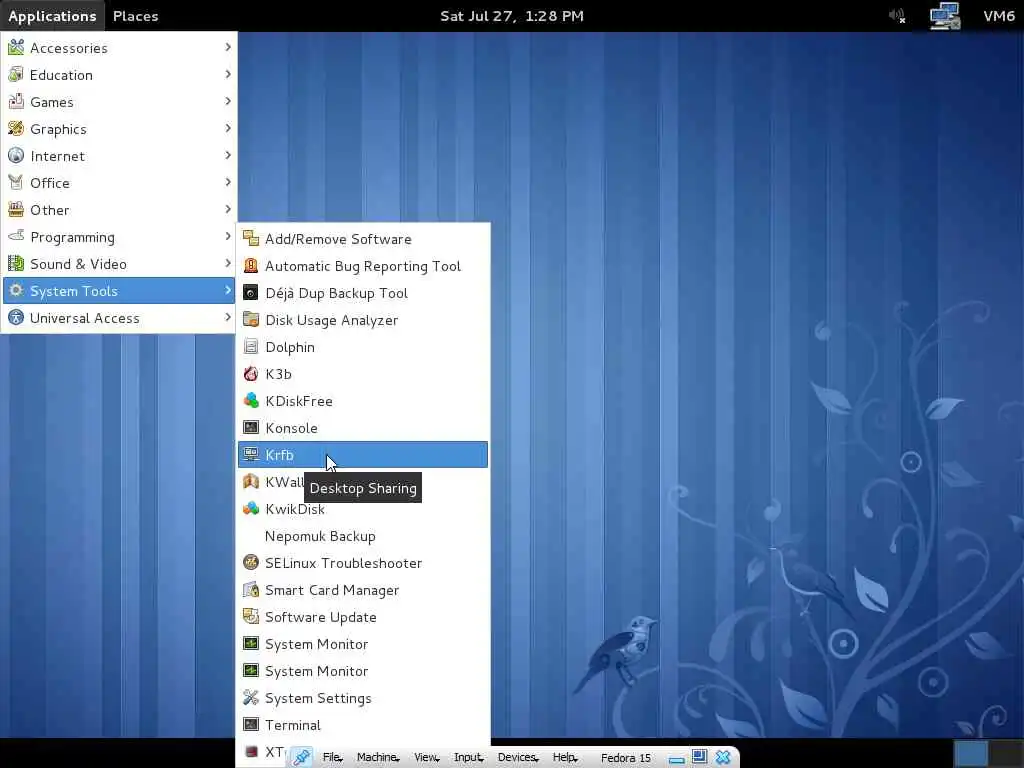Viewport: 1024px width, 768px height.
Task: Expand the Games submenu arrow
Action: (228, 101)
